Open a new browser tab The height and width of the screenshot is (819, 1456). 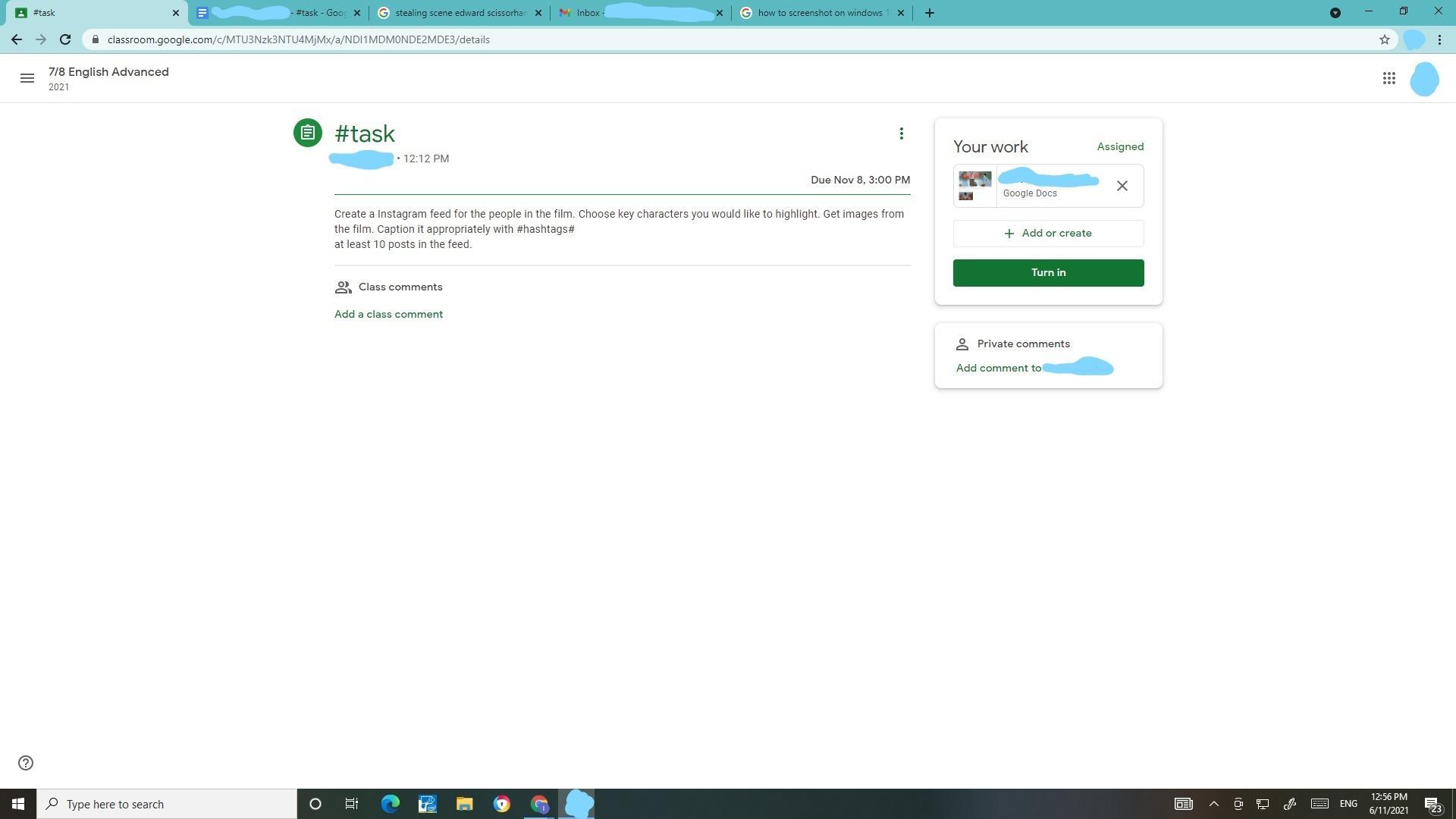coord(929,13)
